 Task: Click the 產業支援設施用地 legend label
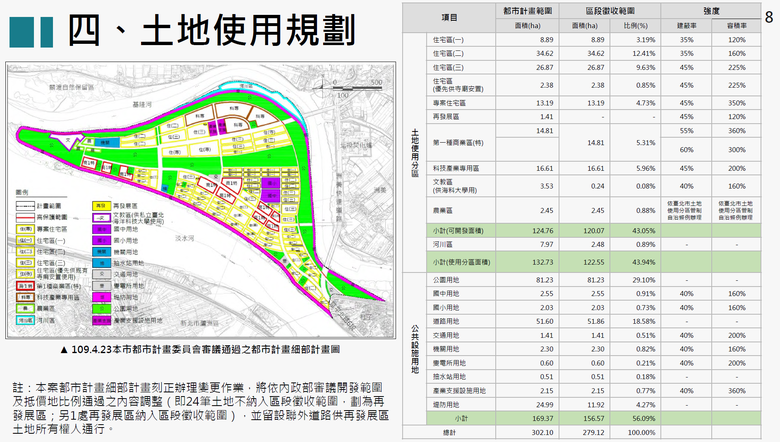pyautogui.click(x=138, y=321)
